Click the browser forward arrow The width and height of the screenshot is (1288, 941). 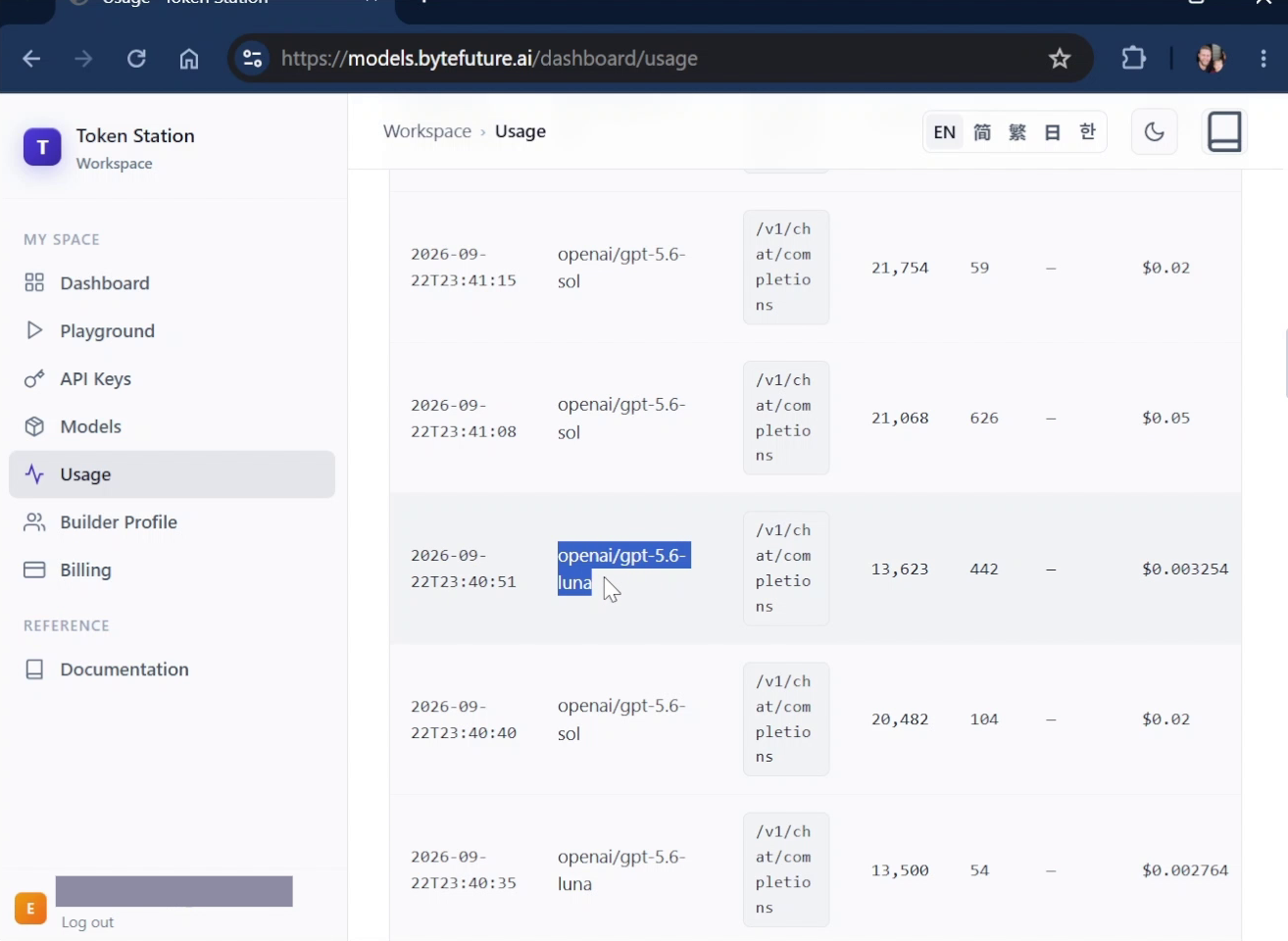coord(83,59)
